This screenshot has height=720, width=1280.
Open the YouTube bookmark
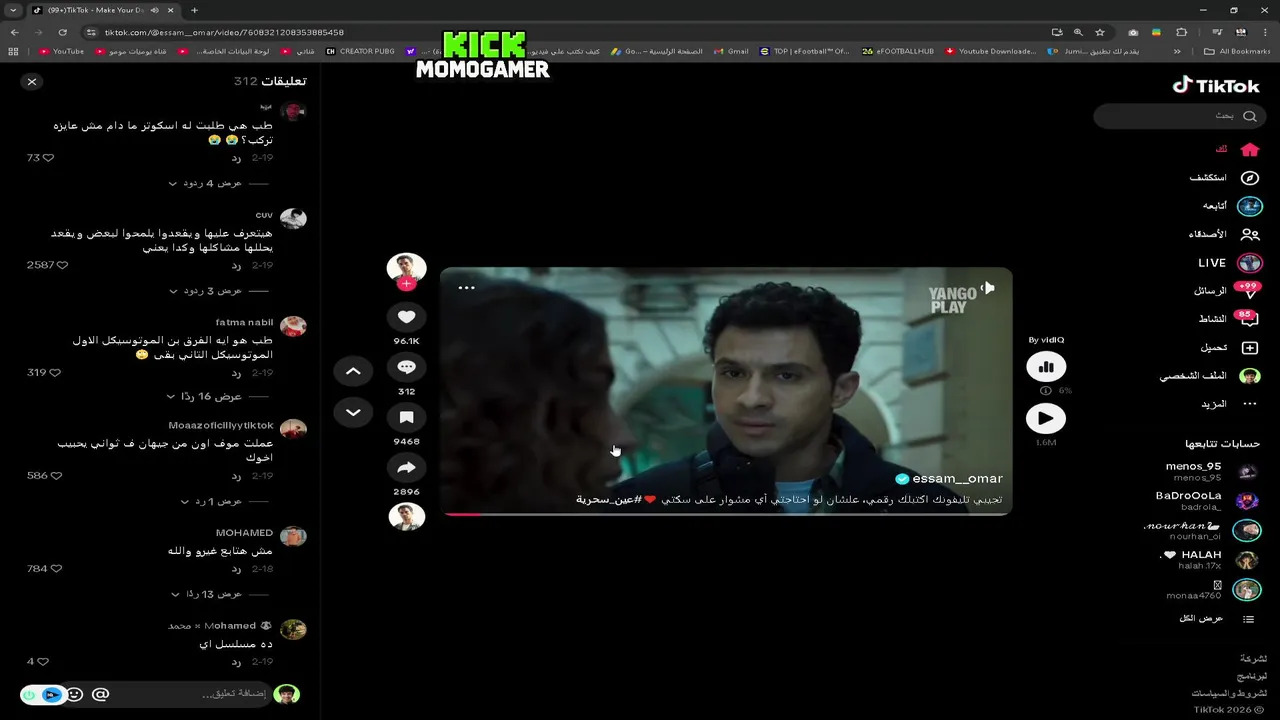tap(62, 51)
